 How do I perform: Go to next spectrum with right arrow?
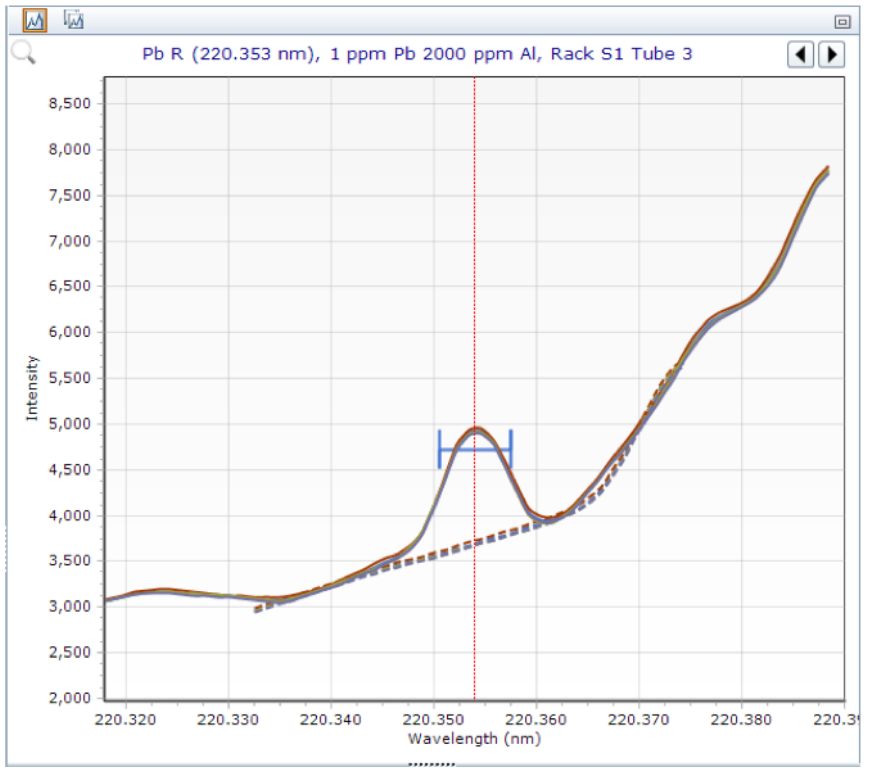click(832, 54)
